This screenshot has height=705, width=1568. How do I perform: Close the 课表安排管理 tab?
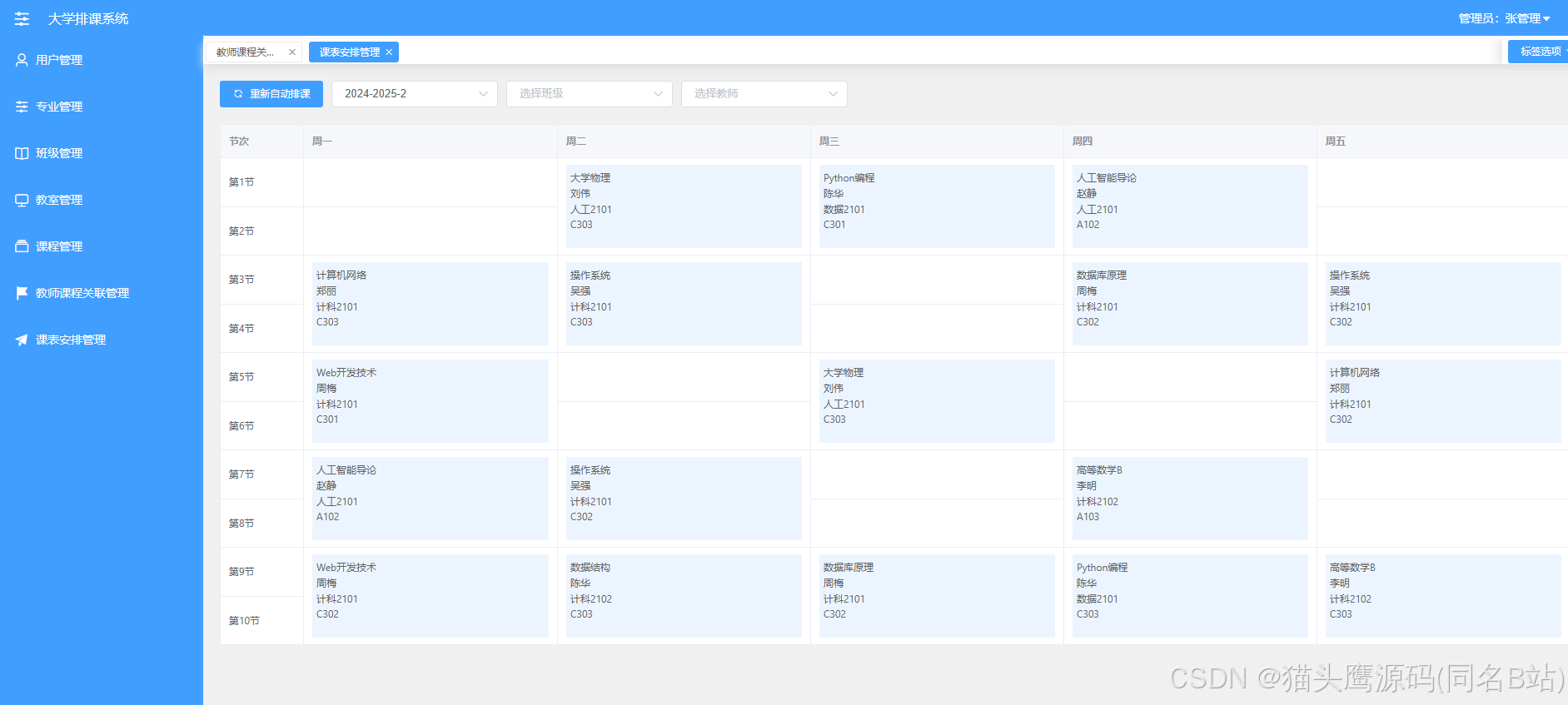pyautogui.click(x=389, y=52)
